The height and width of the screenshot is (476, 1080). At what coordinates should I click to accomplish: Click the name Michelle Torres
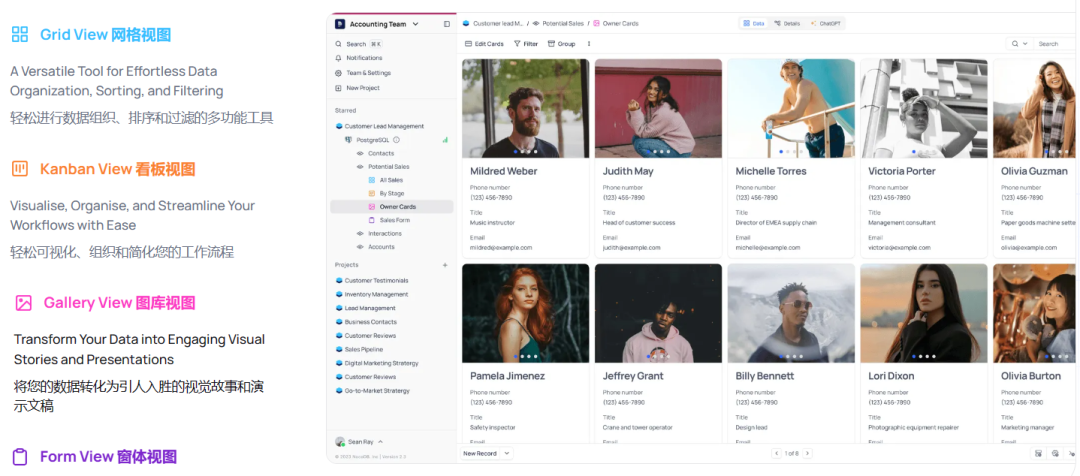(x=771, y=171)
